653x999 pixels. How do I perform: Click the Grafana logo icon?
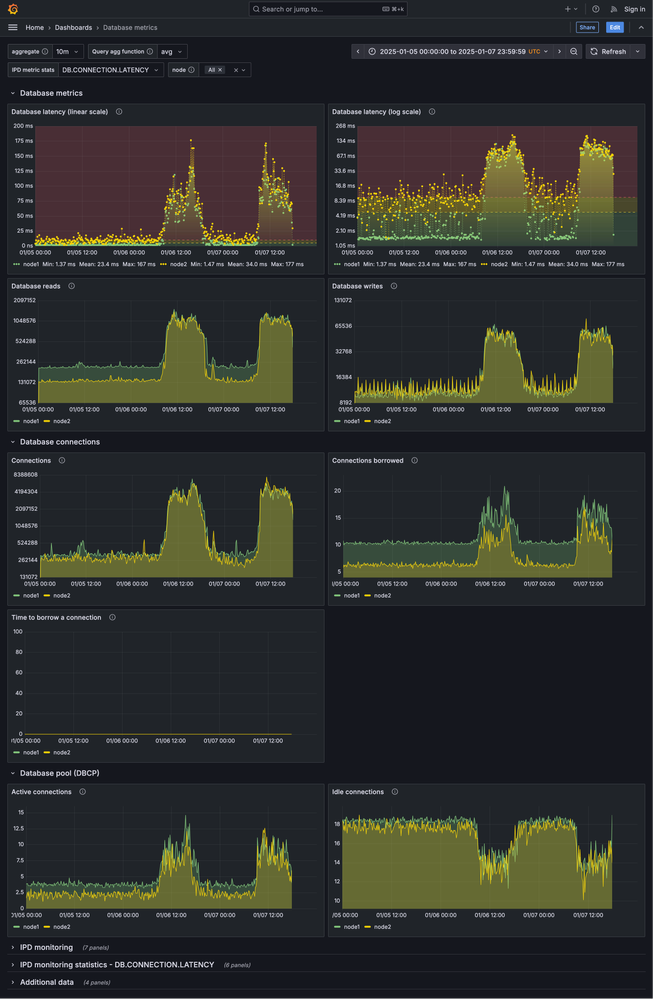coord(13,9)
